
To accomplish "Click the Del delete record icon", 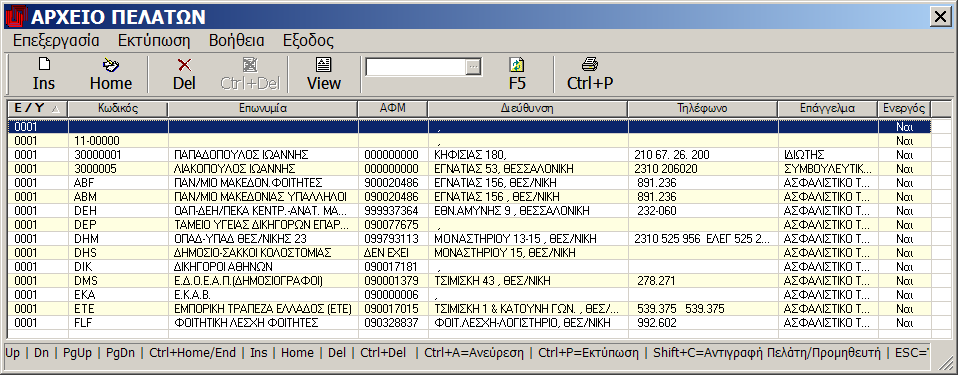I will point(184,65).
